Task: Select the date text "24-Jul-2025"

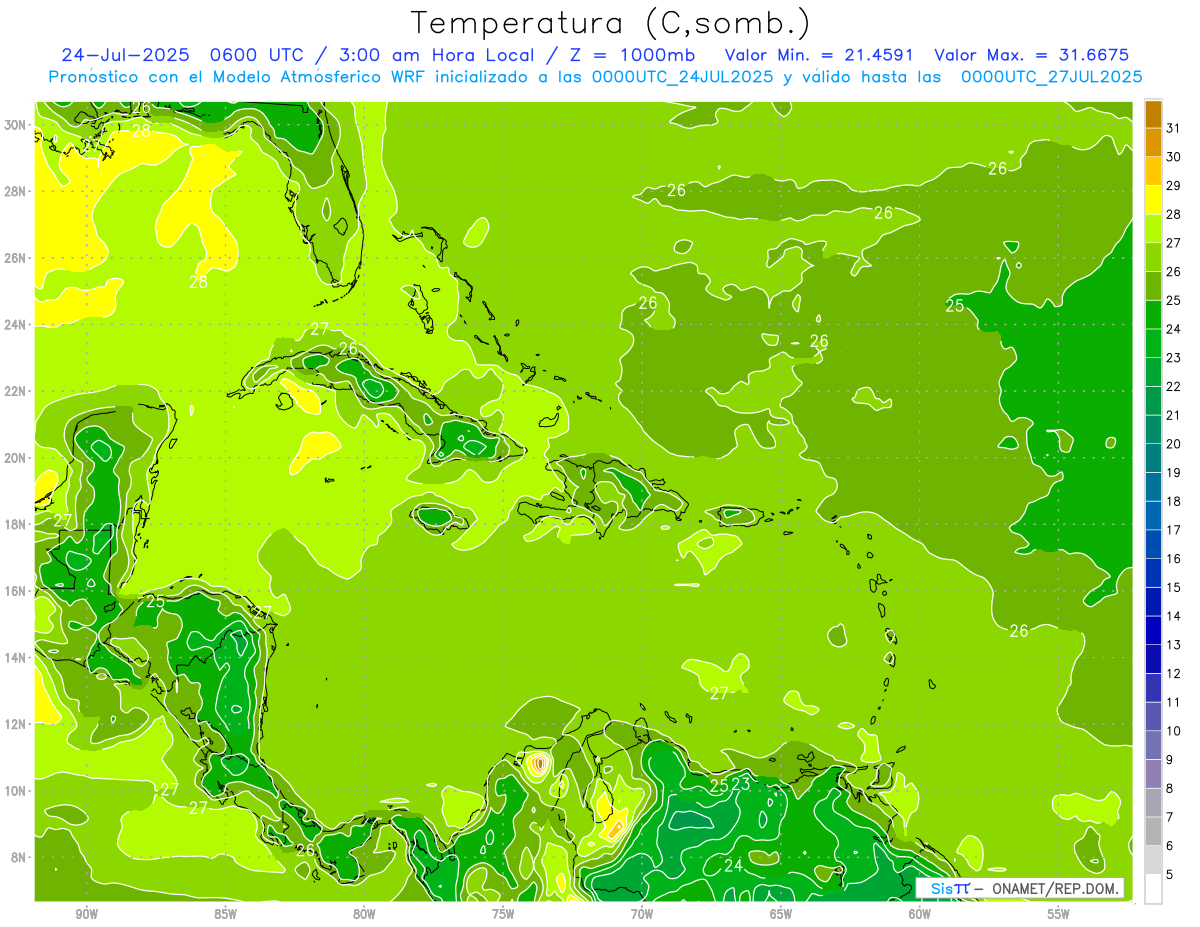Action: [126, 55]
